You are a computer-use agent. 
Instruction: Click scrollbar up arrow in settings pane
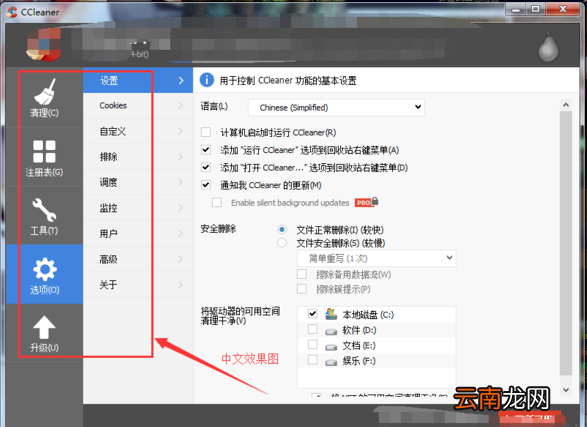[x=566, y=105]
